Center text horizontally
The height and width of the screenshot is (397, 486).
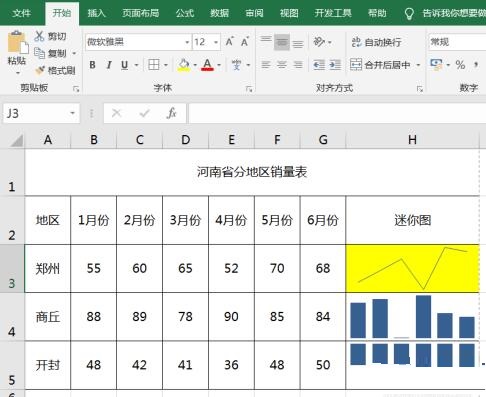pyautogui.click(x=282, y=65)
